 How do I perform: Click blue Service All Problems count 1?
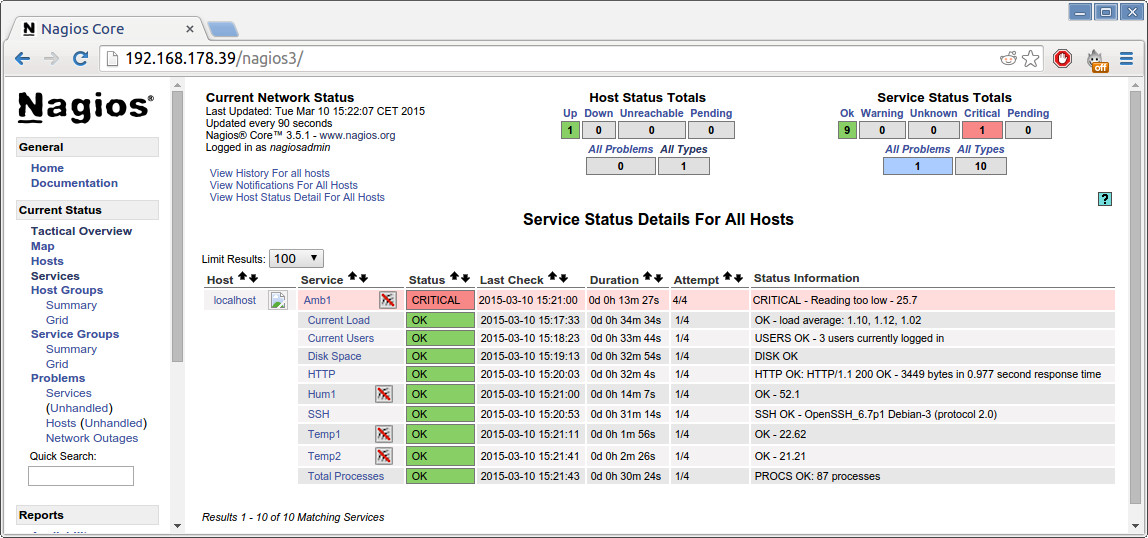tap(917, 166)
